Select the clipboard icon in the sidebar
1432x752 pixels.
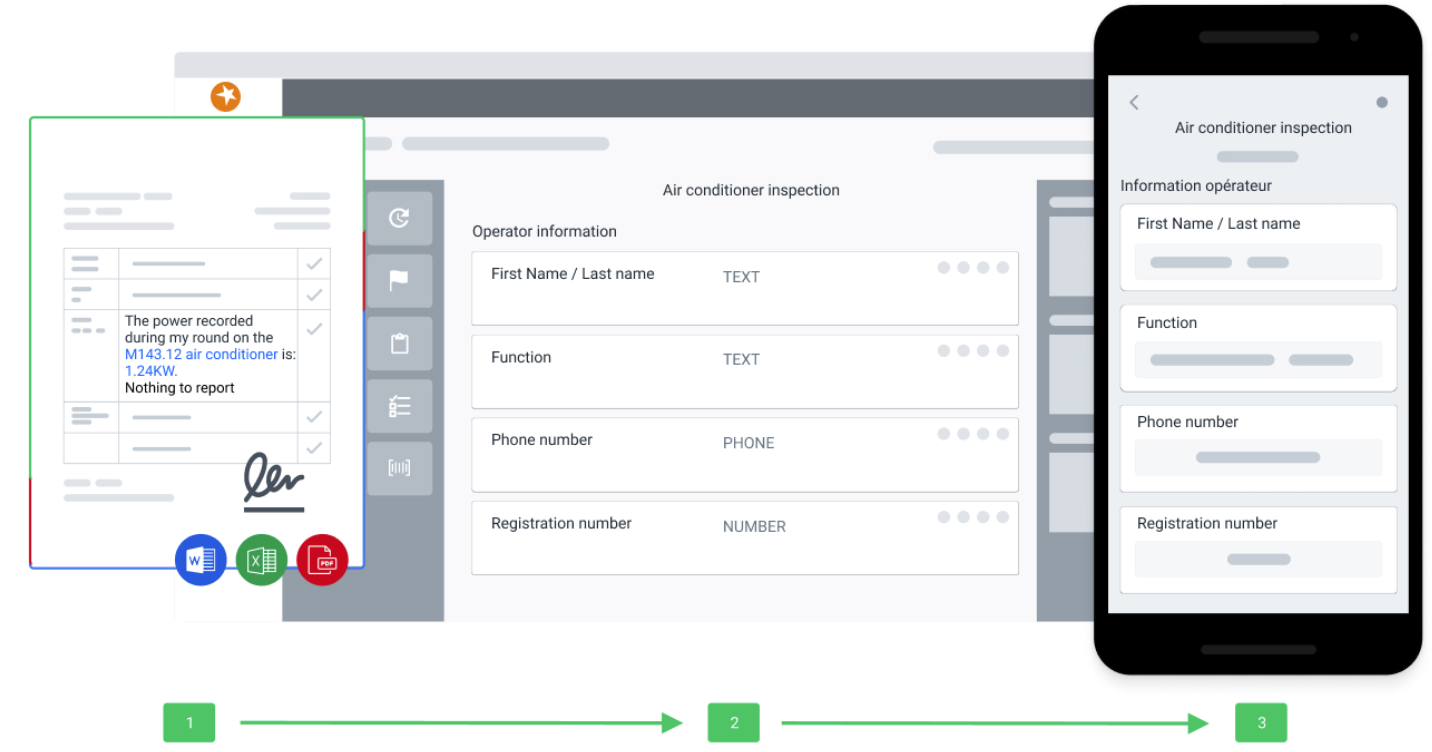pyautogui.click(x=399, y=343)
